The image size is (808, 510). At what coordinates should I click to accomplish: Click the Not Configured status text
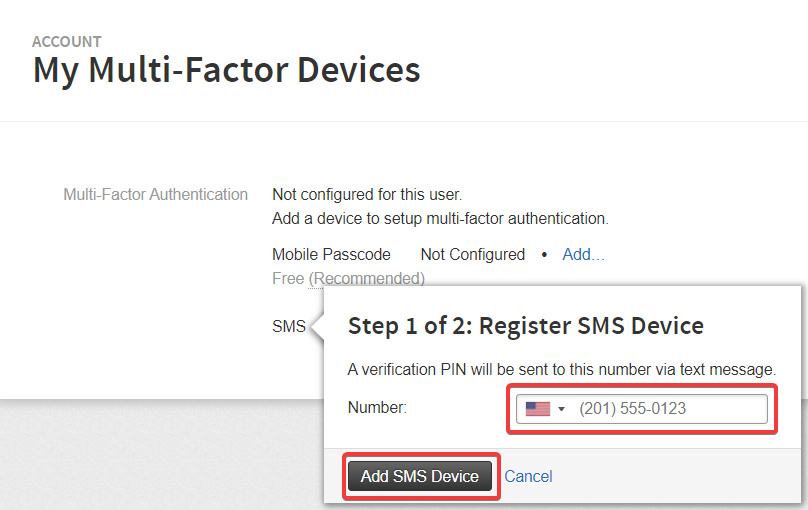click(x=473, y=254)
